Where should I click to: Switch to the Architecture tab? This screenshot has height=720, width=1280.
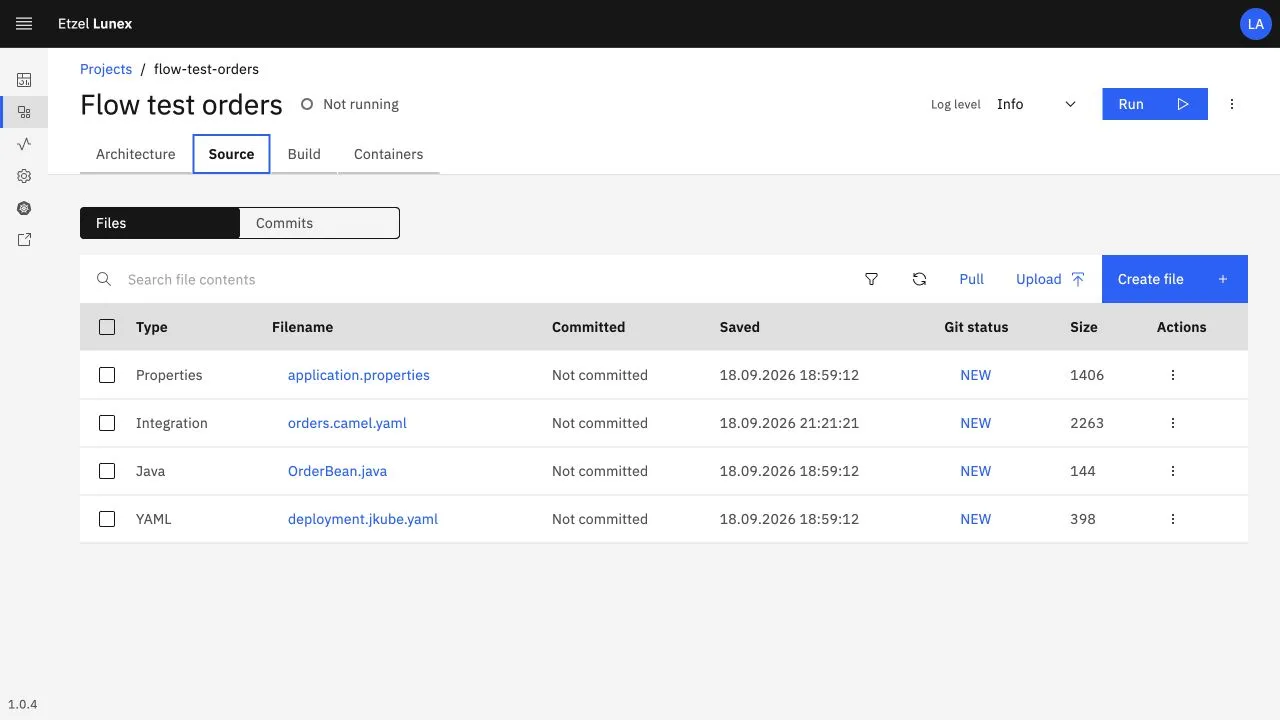(x=136, y=154)
